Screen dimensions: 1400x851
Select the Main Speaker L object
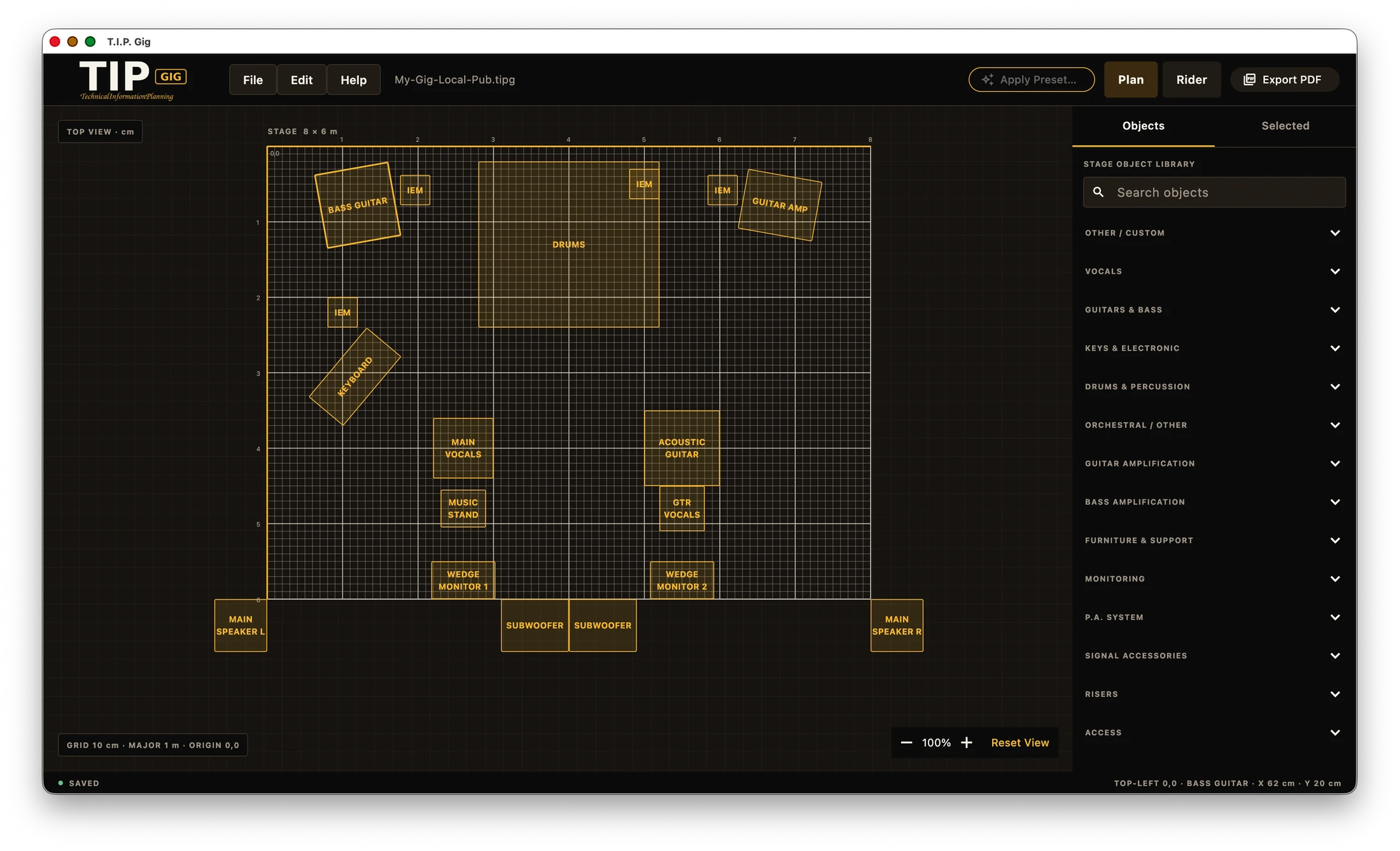click(241, 625)
